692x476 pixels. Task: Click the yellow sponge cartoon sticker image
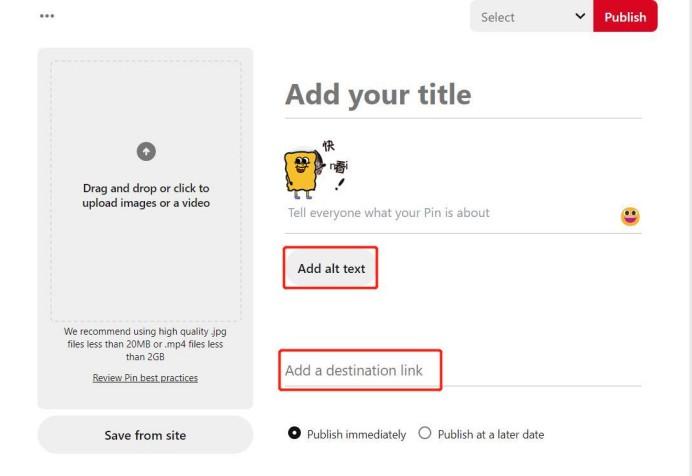pyautogui.click(x=316, y=169)
